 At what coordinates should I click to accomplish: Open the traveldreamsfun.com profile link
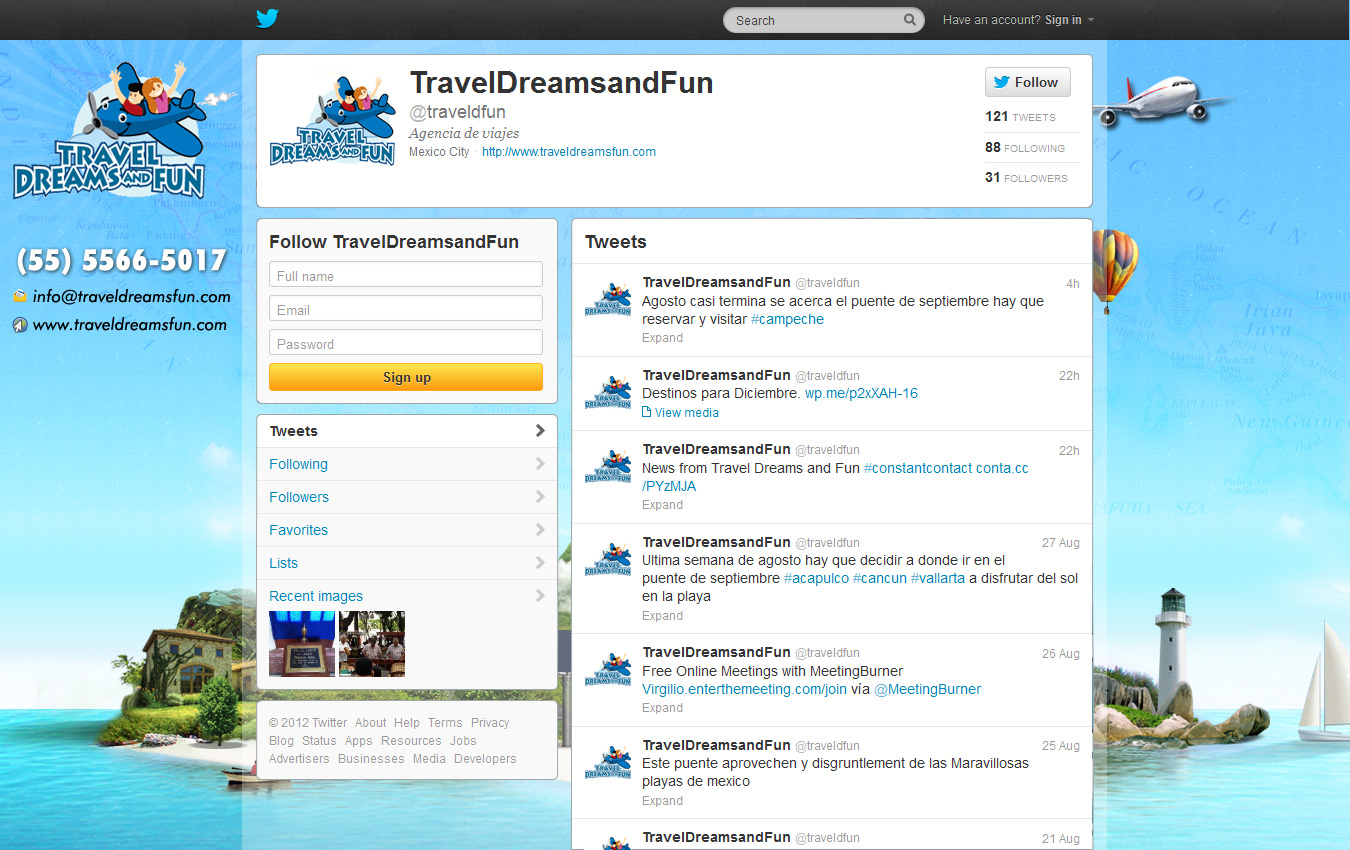[x=569, y=152]
